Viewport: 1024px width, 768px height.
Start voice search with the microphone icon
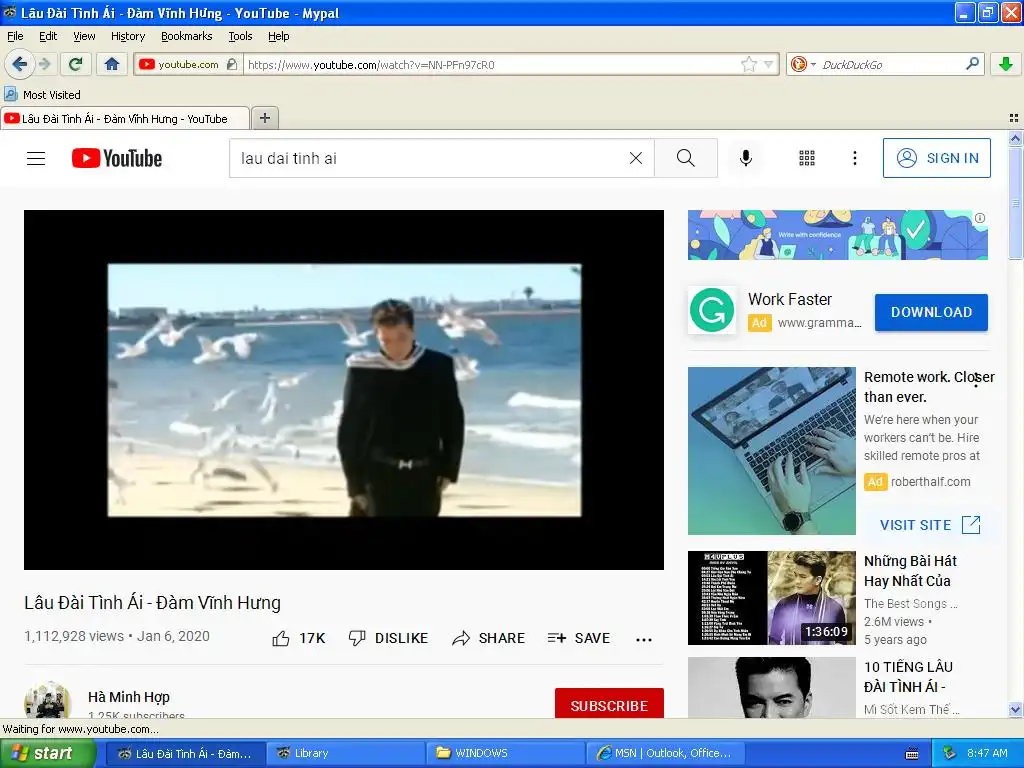click(746, 158)
